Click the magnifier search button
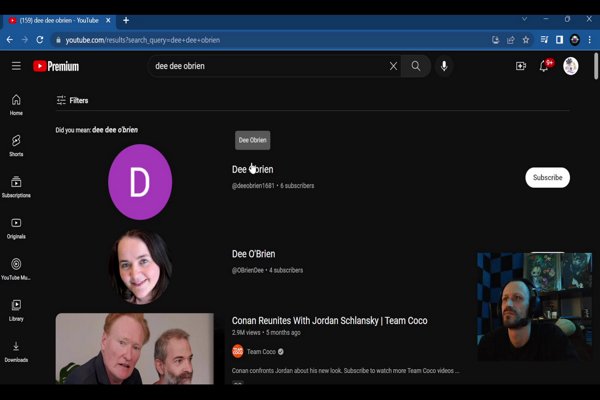The image size is (600, 400). (416, 66)
